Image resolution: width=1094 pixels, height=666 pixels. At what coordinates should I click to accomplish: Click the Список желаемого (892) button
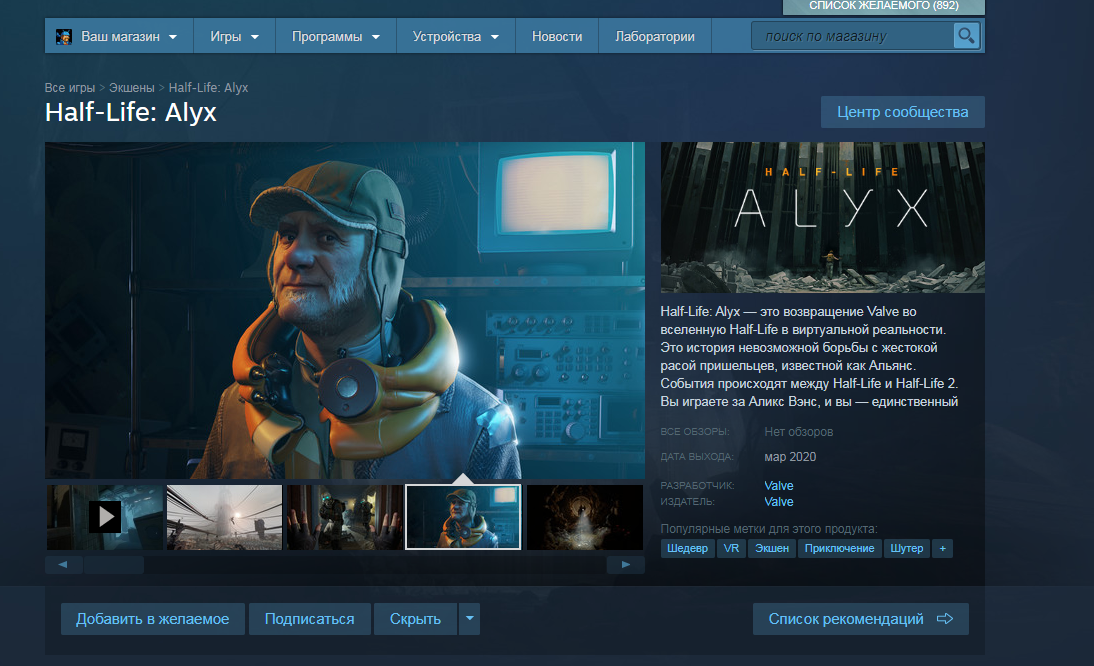tap(883, 6)
